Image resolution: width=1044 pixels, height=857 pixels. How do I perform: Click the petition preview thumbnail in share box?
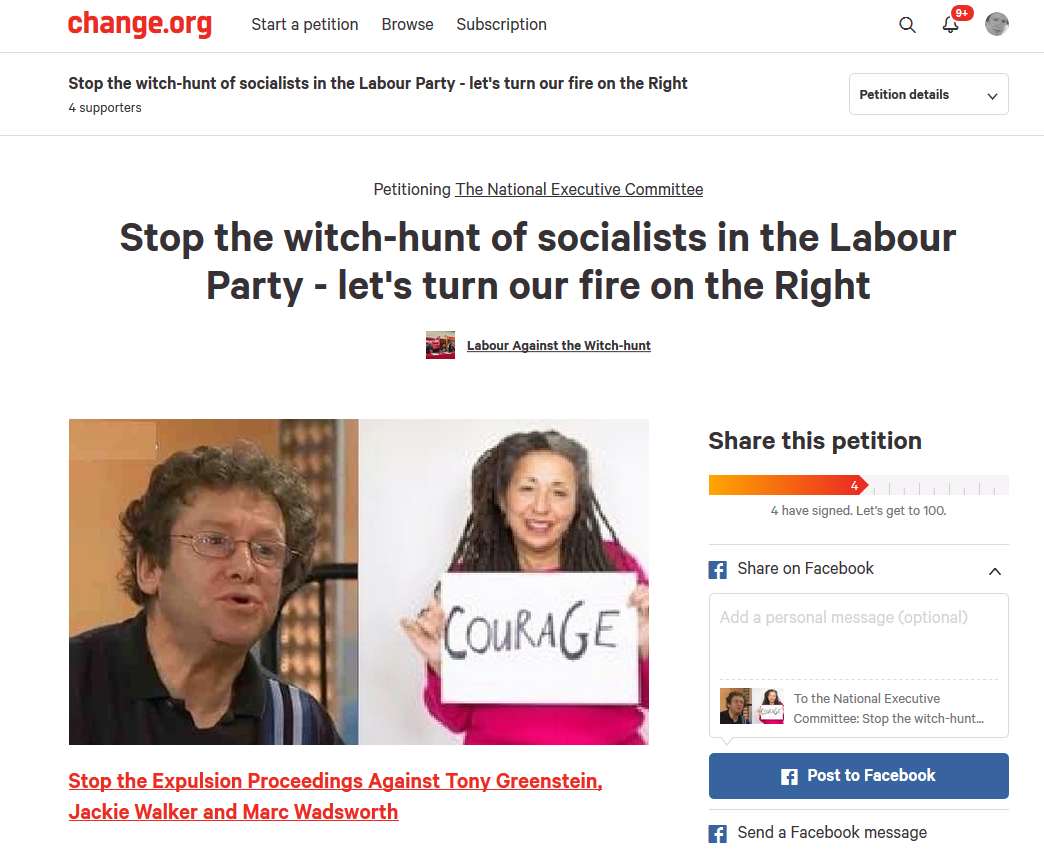752,707
